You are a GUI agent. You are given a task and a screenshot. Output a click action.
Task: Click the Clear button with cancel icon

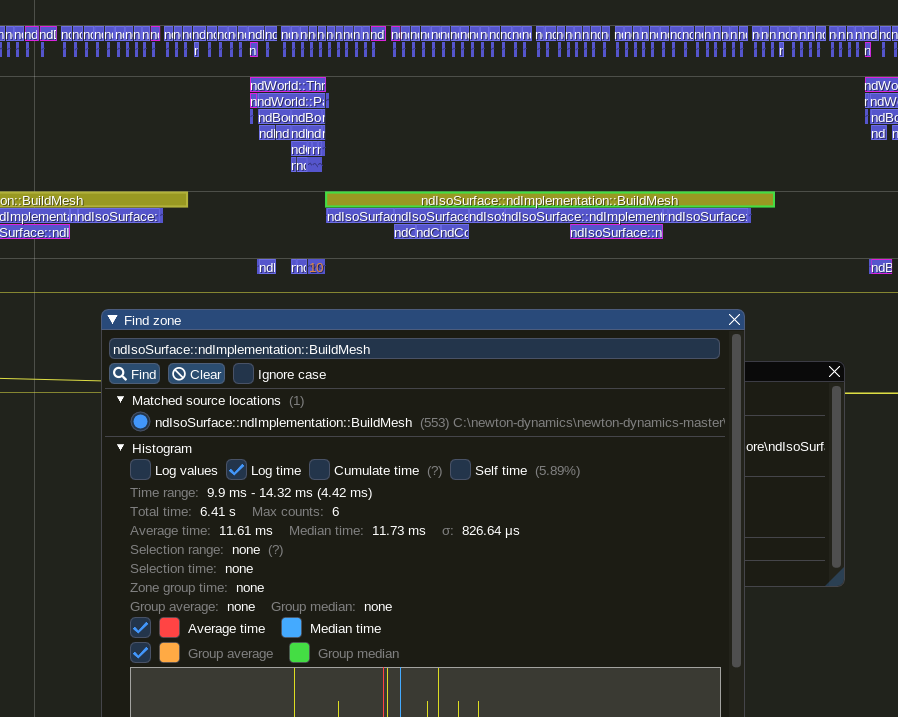196,374
